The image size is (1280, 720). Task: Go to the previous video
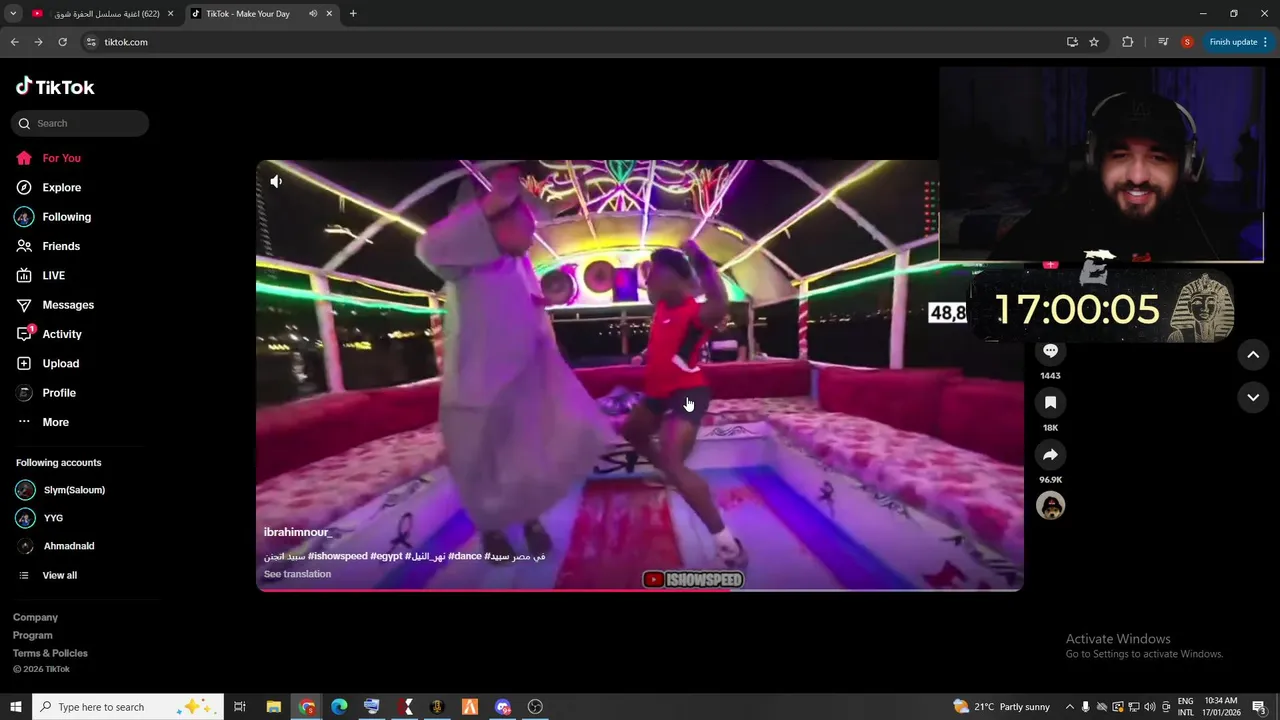1253,355
